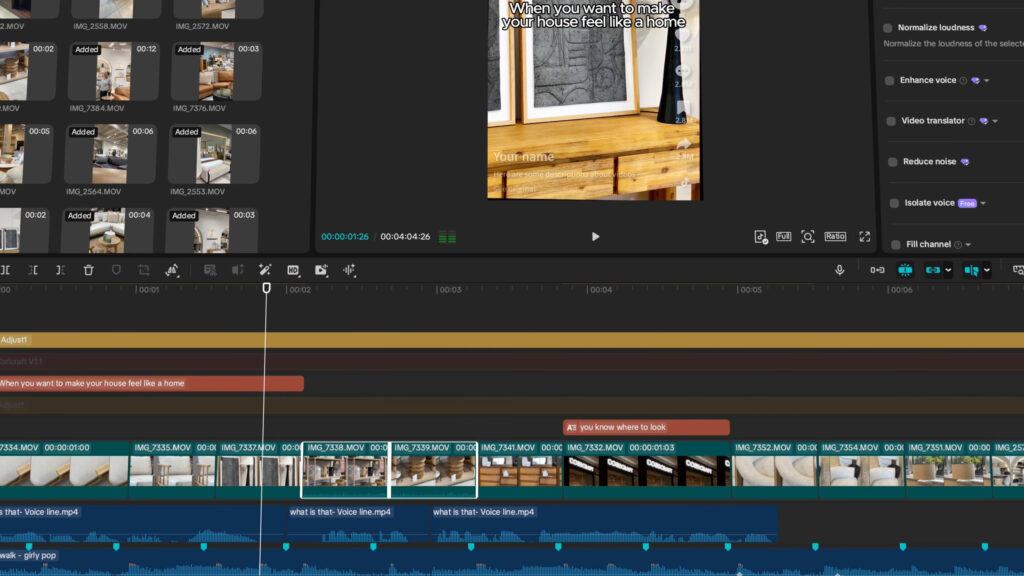Click the Fill channel info icon
Image resolution: width=1024 pixels, height=576 pixels.
point(958,244)
